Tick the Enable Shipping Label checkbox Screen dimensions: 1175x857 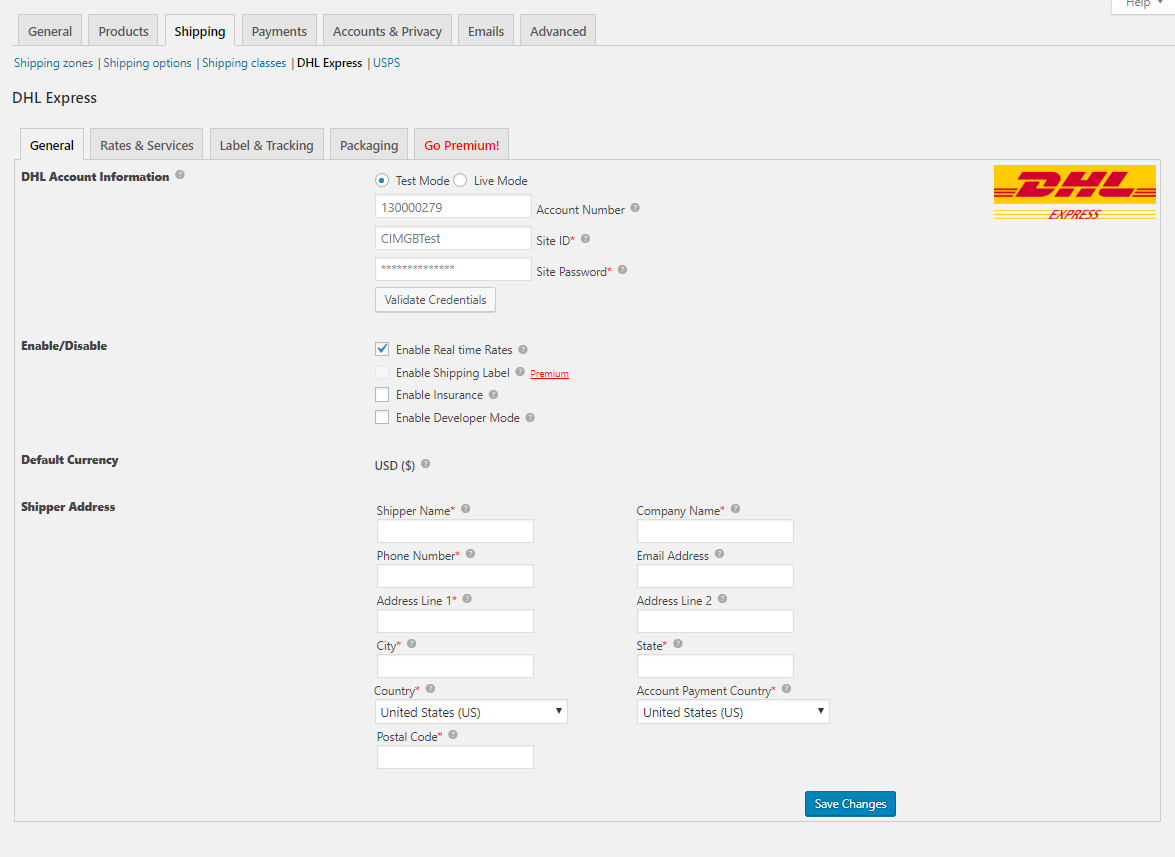(382, 372)
